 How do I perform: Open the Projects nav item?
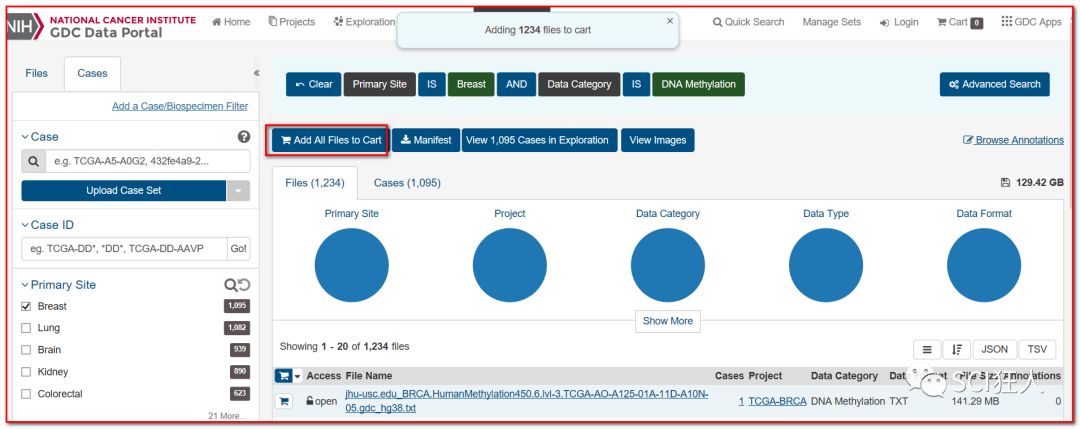point(291,22)
